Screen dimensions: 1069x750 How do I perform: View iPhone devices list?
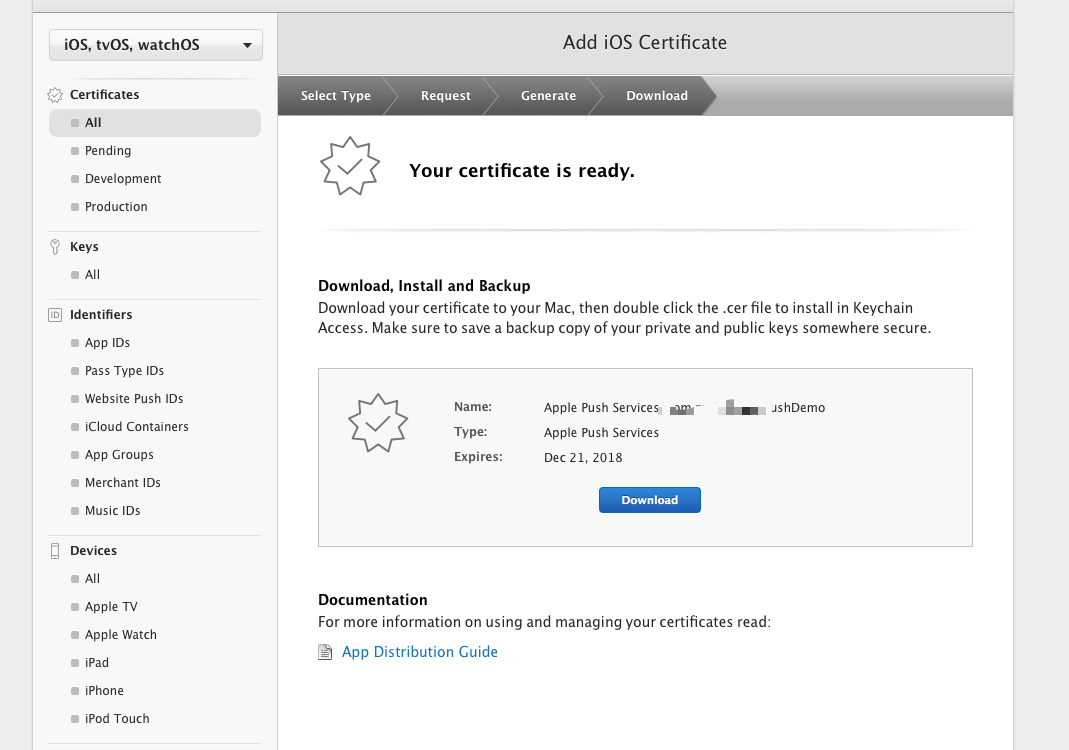[x=104, y=691]
